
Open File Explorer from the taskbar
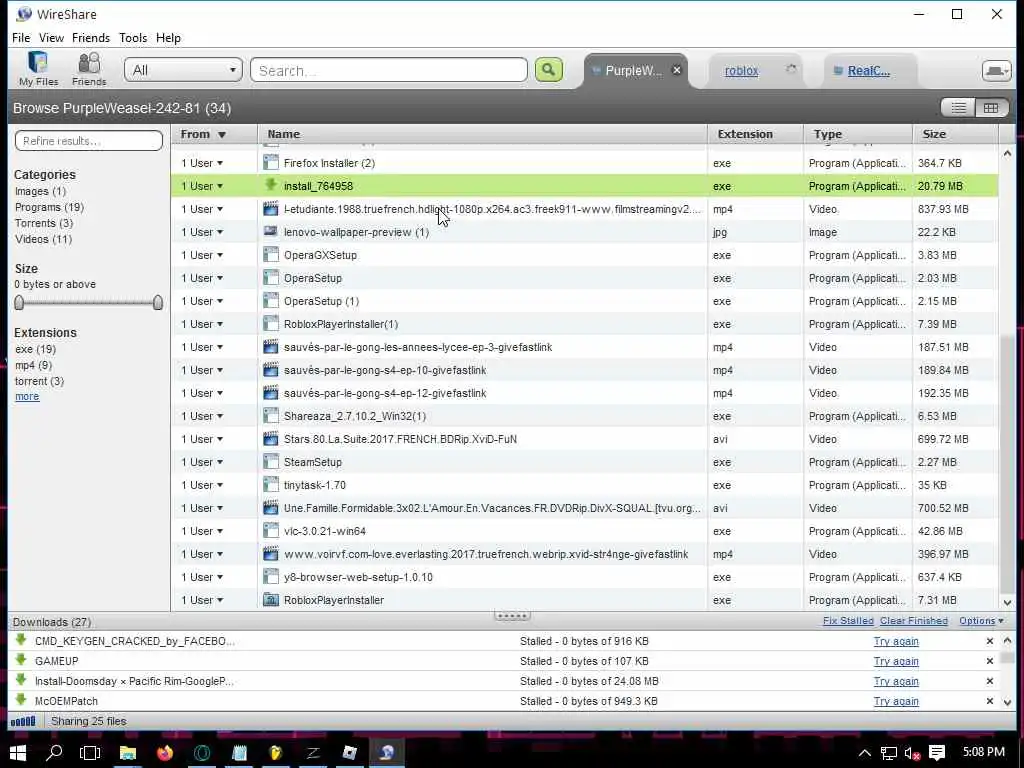pyautogui.click(x=127, y=752)
